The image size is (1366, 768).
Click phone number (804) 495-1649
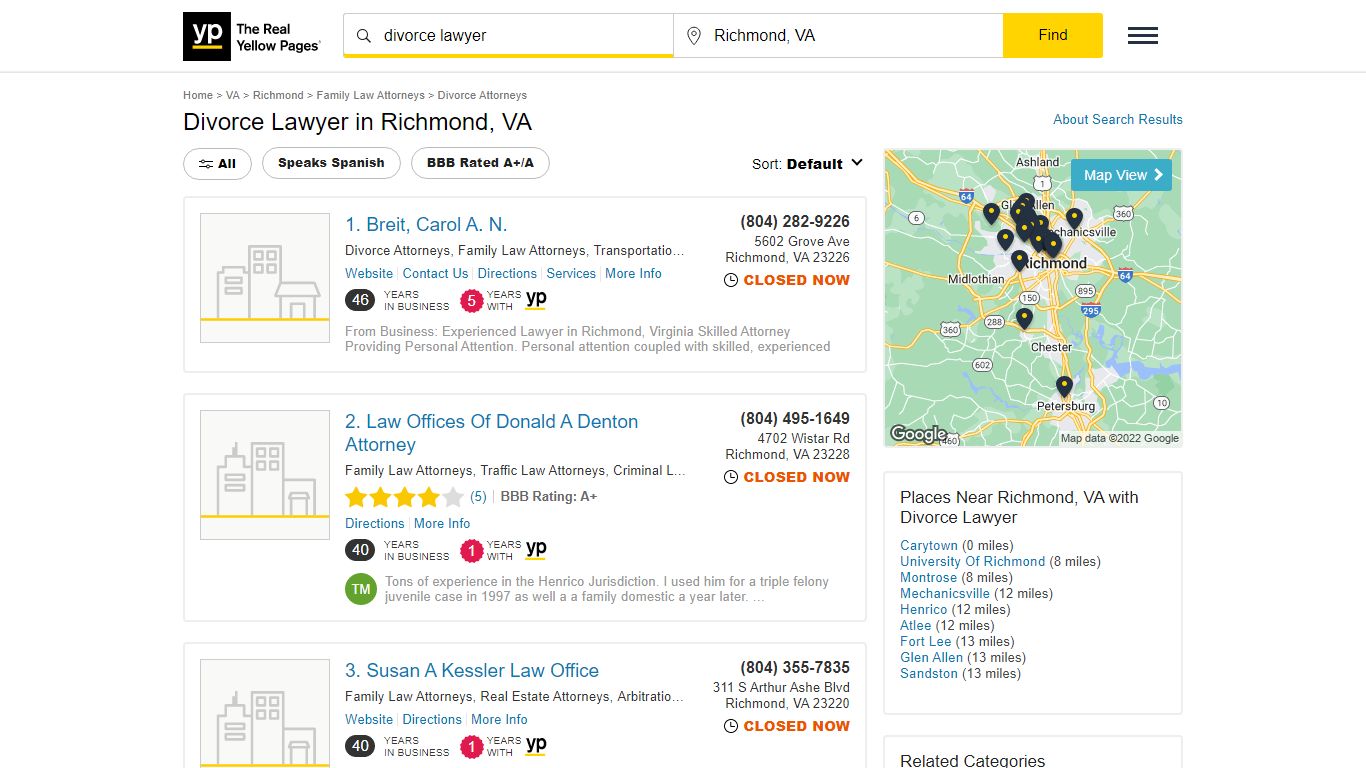coord(795,418)
